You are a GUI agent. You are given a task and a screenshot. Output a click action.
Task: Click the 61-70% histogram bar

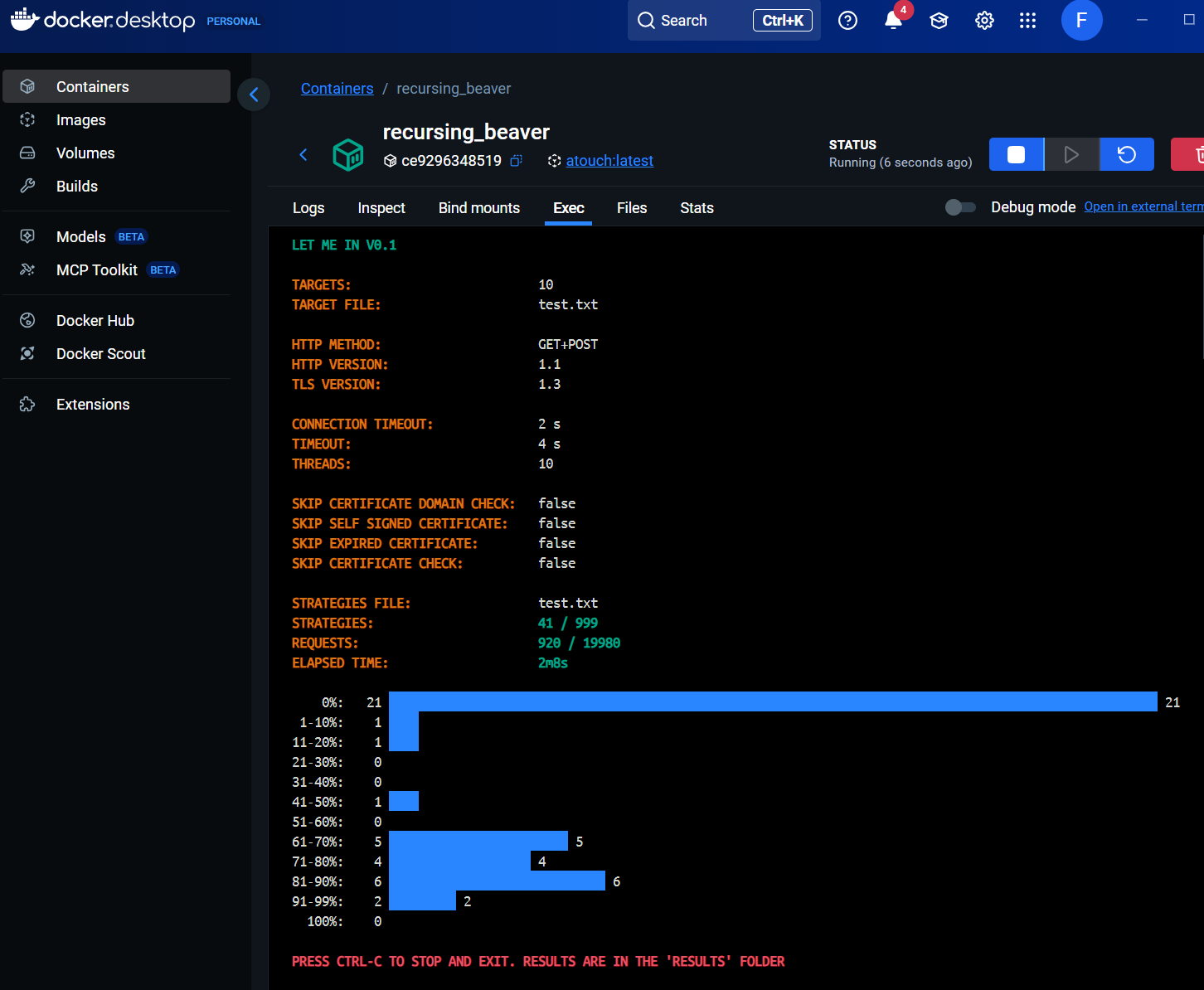click(x=478, y=841)
